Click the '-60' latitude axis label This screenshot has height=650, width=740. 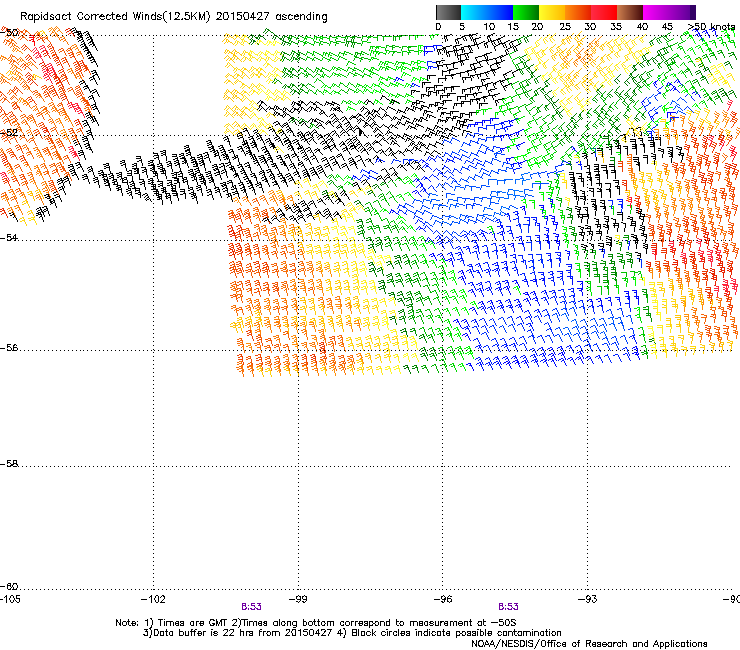[9, 587]
